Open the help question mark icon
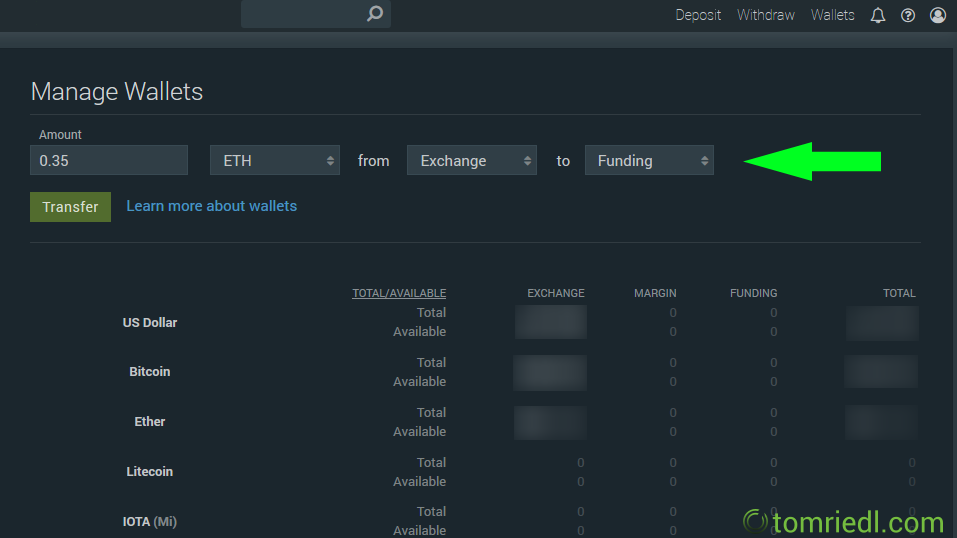 [x=908, y=15]
